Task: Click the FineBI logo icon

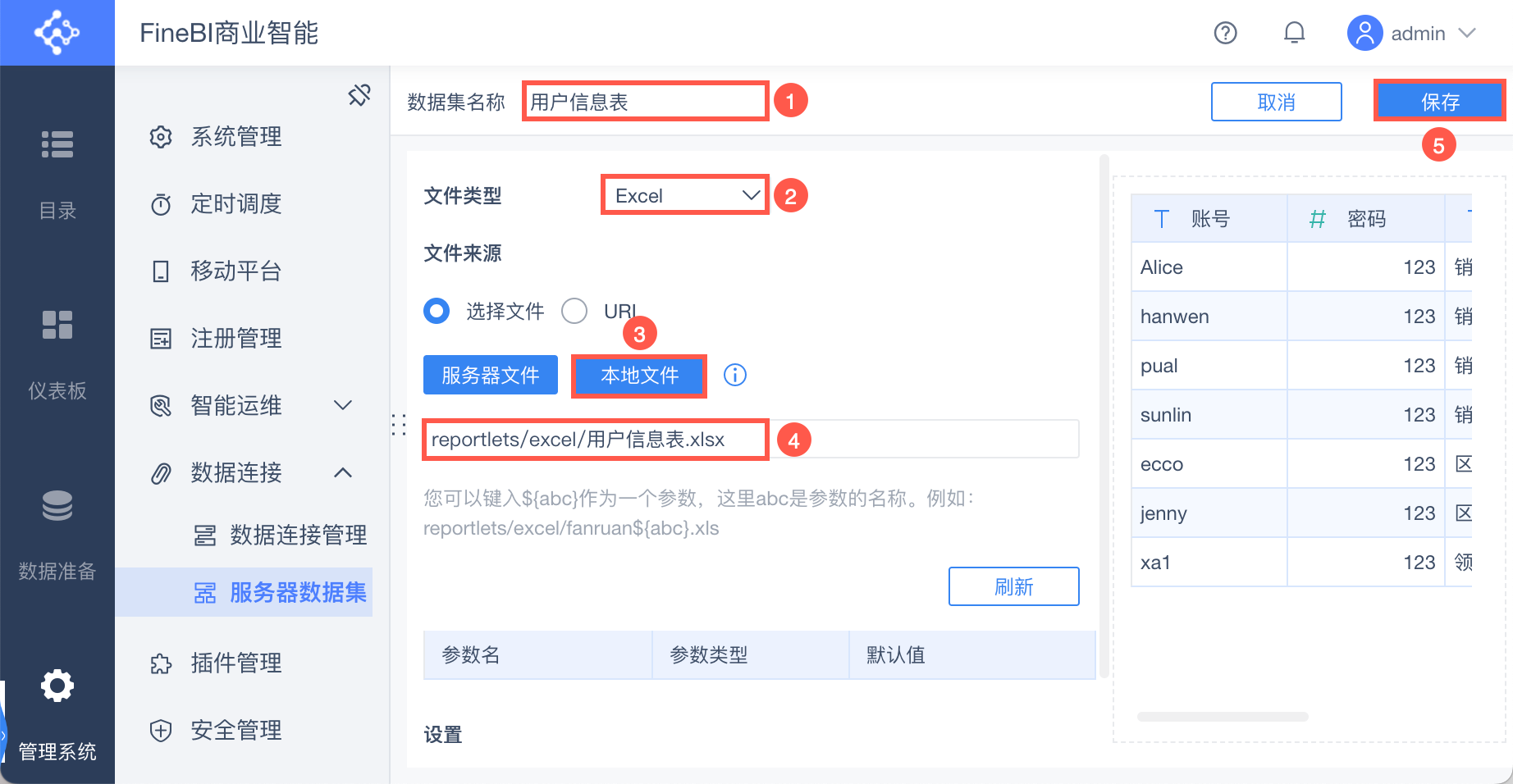Action: tap(57, 33)
